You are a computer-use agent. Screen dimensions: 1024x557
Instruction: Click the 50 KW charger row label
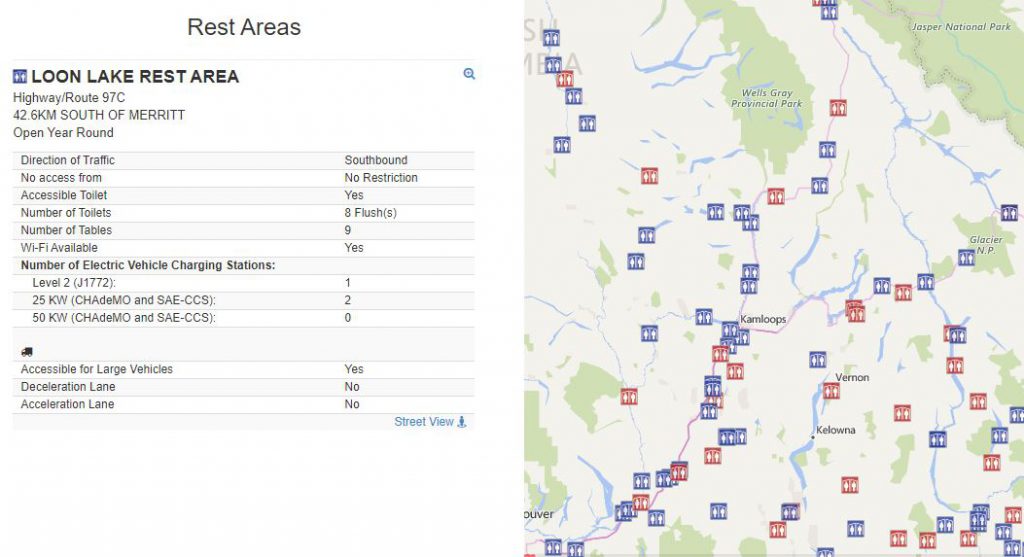click(x=124, y=318)
